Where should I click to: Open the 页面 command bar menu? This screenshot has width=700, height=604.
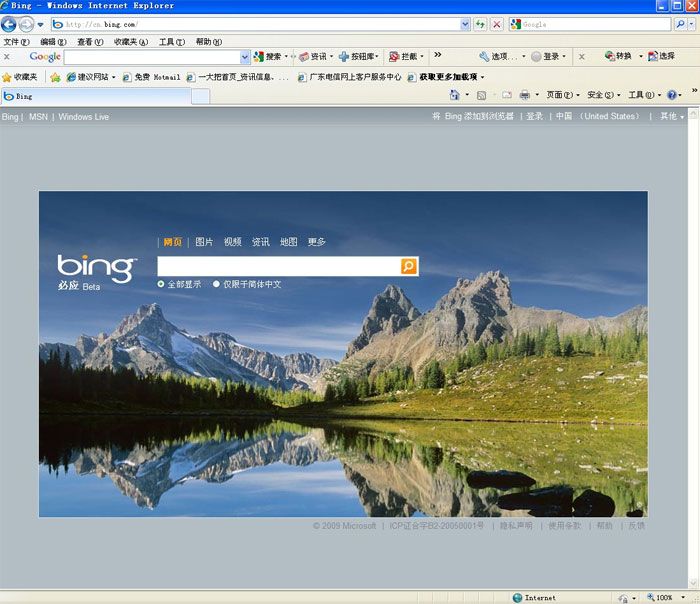click(562, 95)
